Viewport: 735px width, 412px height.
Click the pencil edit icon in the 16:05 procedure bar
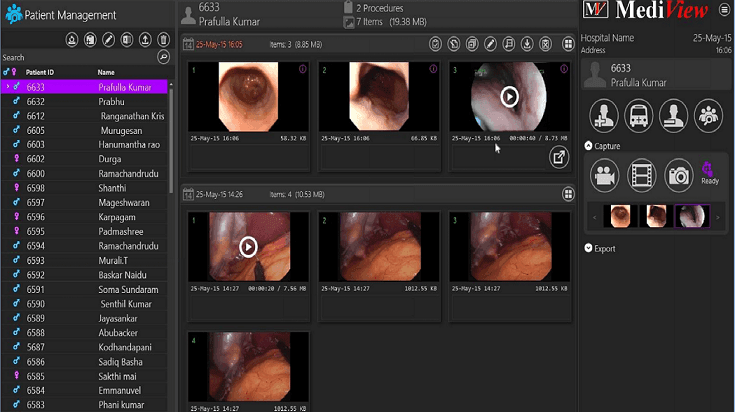[490, 44]
